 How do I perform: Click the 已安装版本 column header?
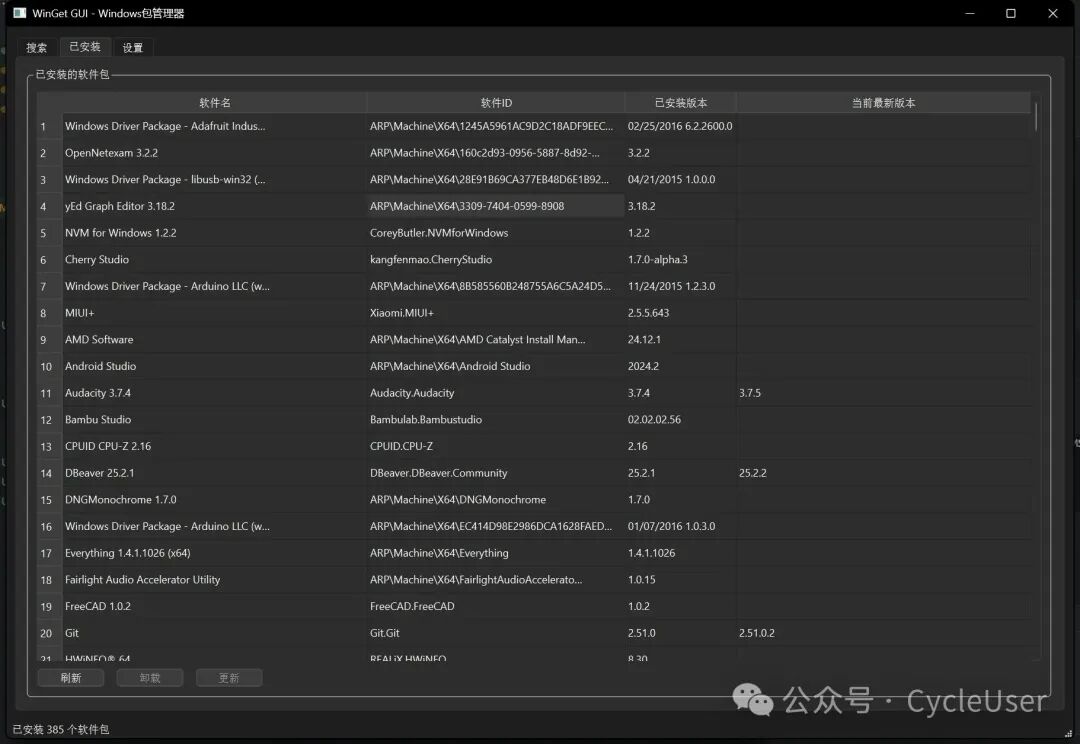(x=681, y=103)
